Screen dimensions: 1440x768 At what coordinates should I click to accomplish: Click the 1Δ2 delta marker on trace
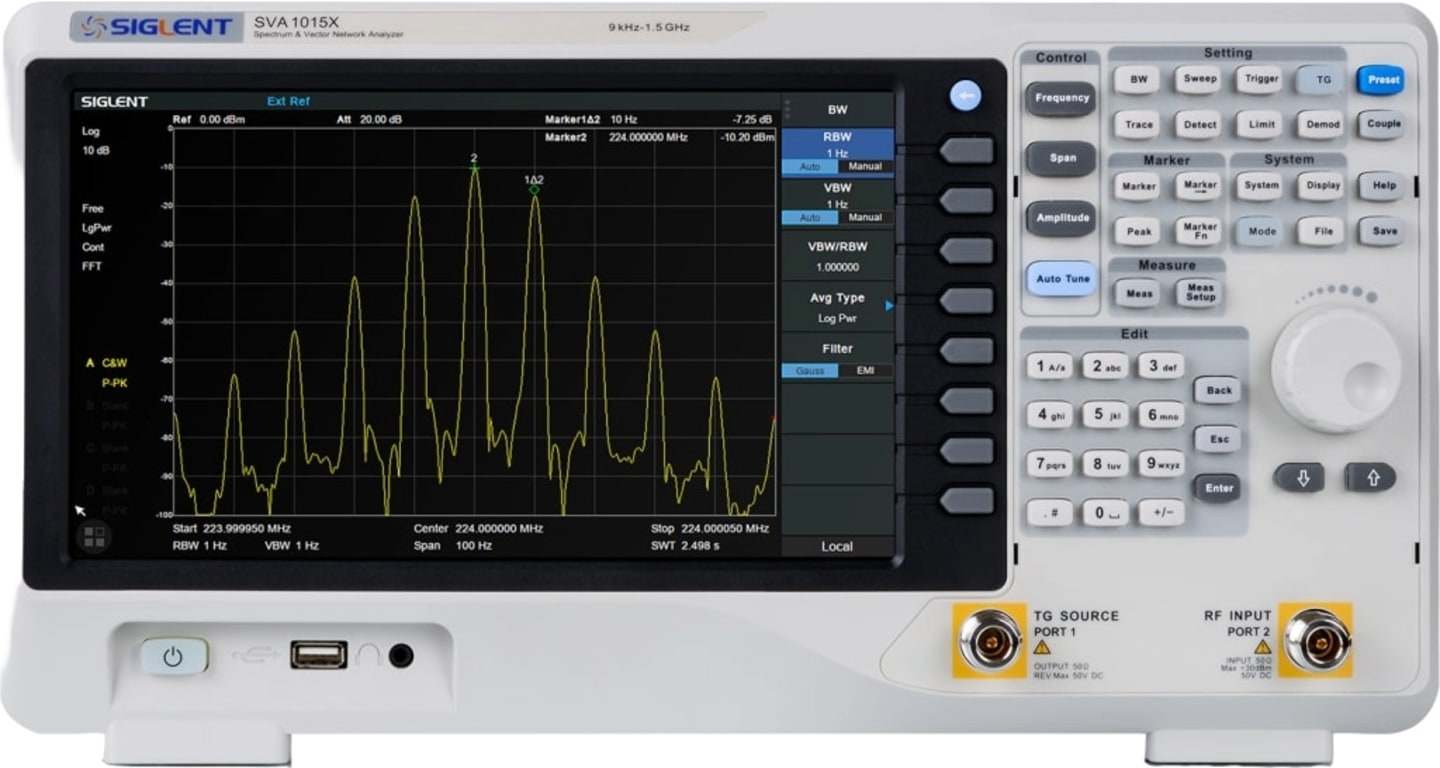(x=534, y=185)
